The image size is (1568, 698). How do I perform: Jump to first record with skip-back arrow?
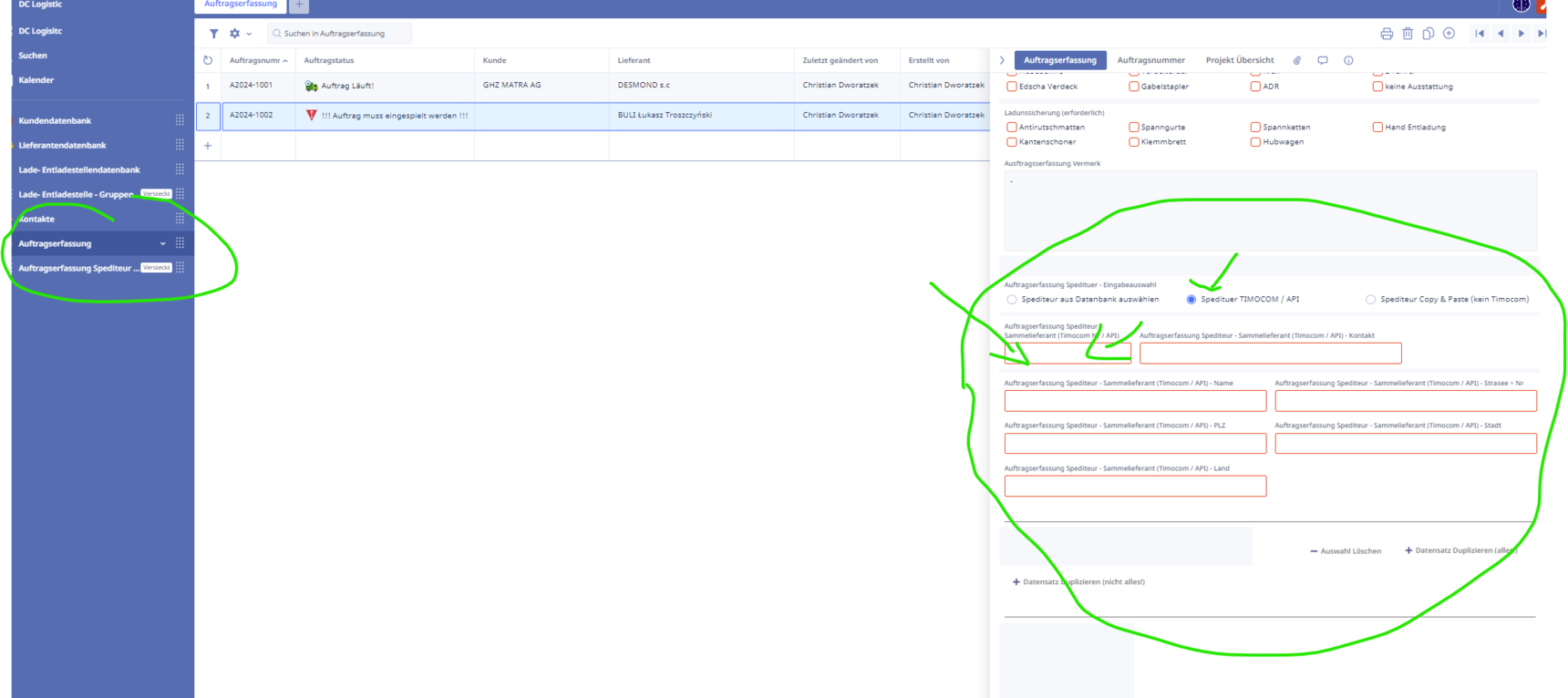tap(1480, 34)
